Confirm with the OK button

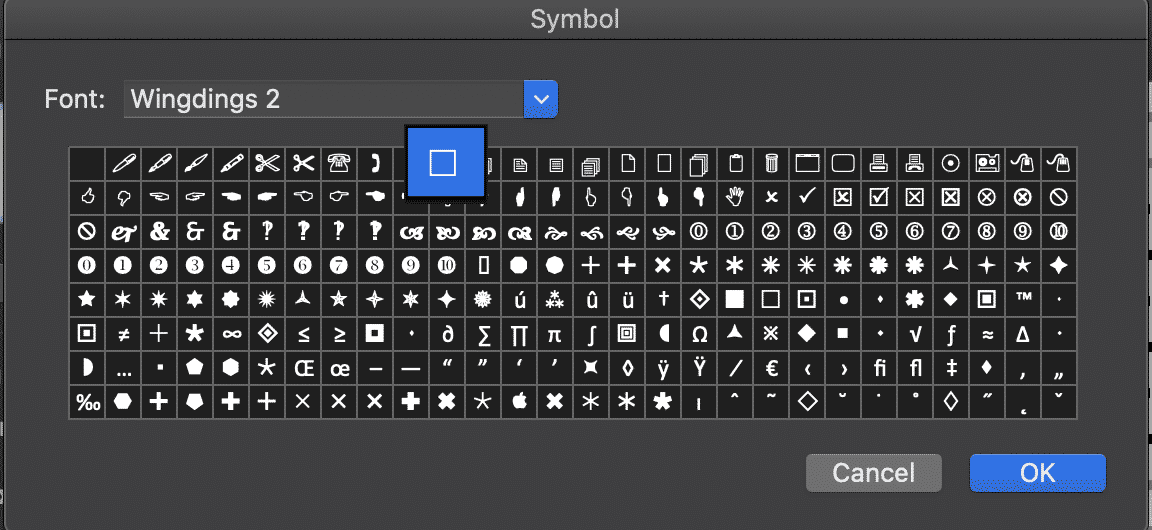[x=1037, y=472]
